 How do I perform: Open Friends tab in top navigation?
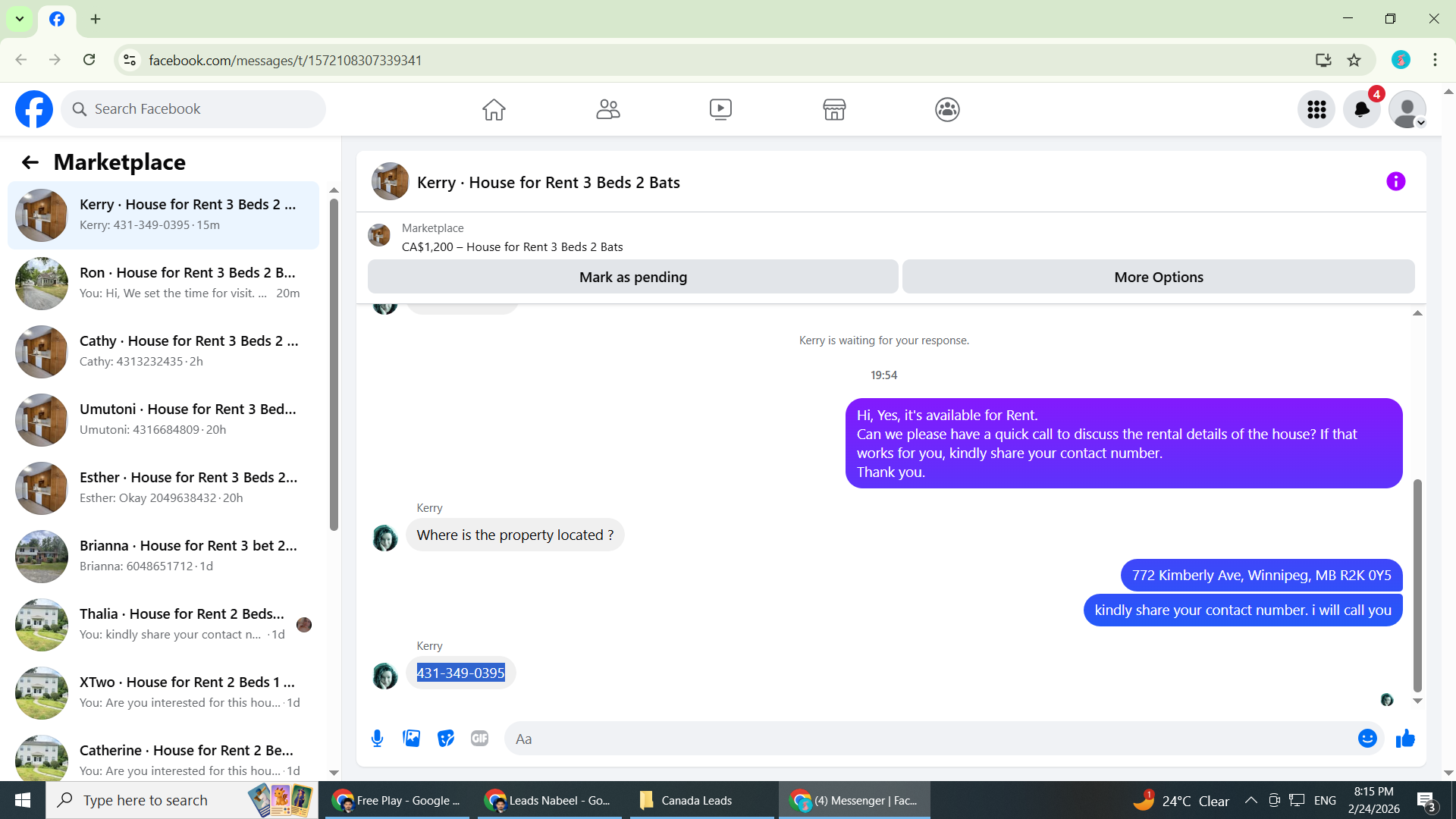(x=607, y=109)
